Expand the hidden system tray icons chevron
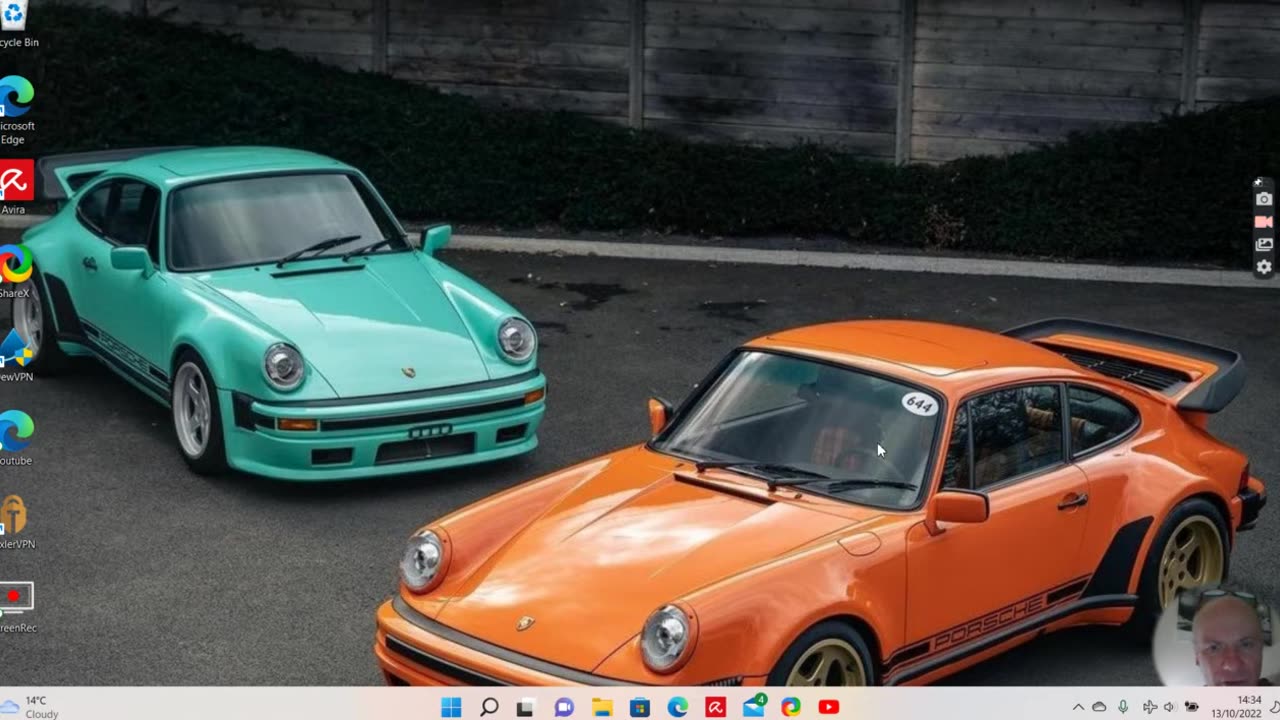Image resolution: width=1280 pixels, height=720 pixels. pyautogui.click(x=1078, y=707)
